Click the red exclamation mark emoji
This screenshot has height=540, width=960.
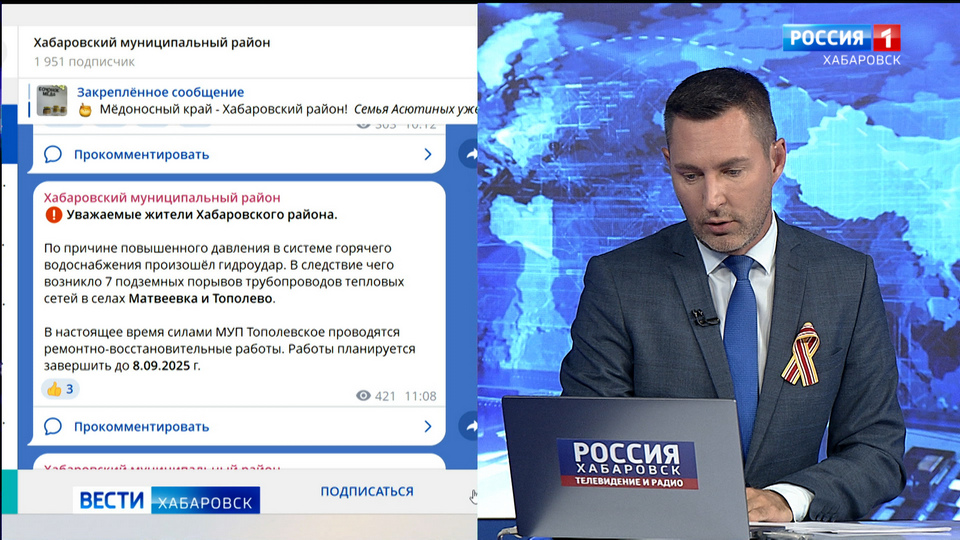[54, 215]
